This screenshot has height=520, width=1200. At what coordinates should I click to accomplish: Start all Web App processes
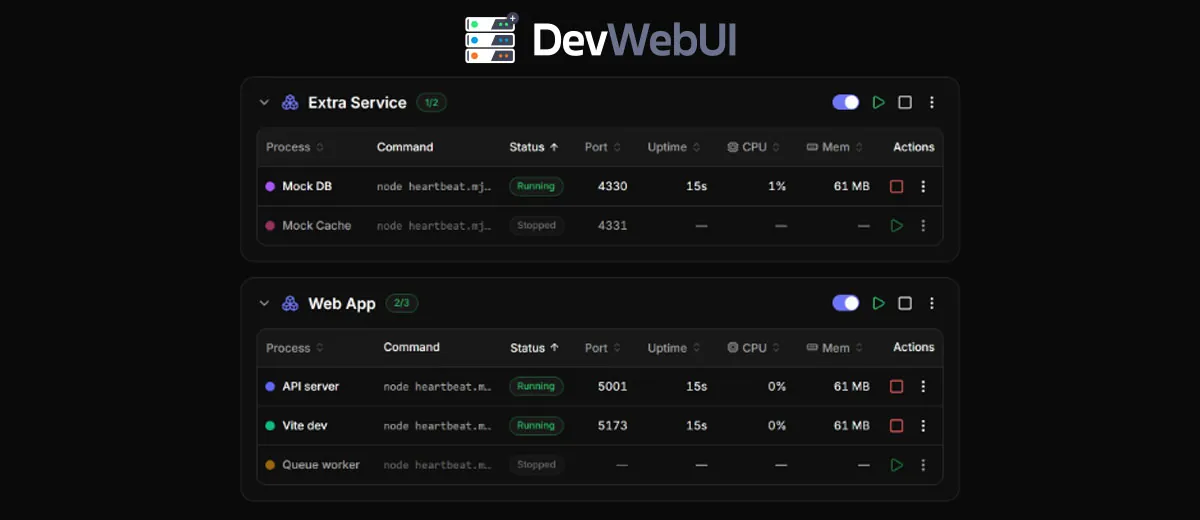tap(879, 303)
